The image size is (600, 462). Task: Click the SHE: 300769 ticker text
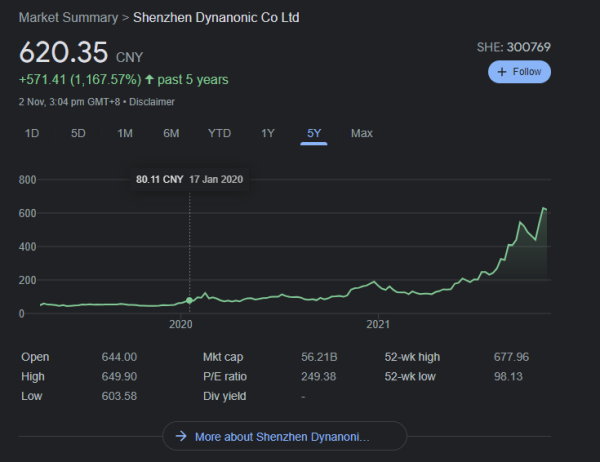pyautogui.click(x=514, y=47)
